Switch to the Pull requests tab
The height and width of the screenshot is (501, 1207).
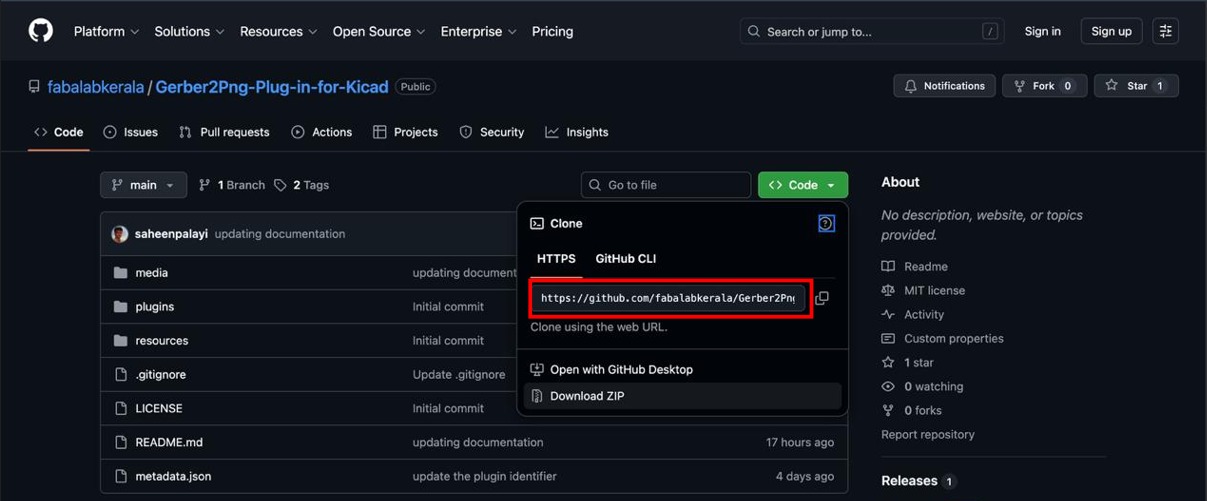tap(224, 132)
